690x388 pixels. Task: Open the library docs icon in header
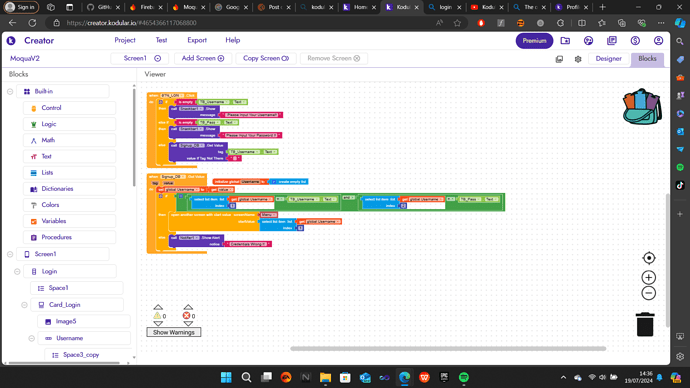pyautogui.click(x=612, y=40)
